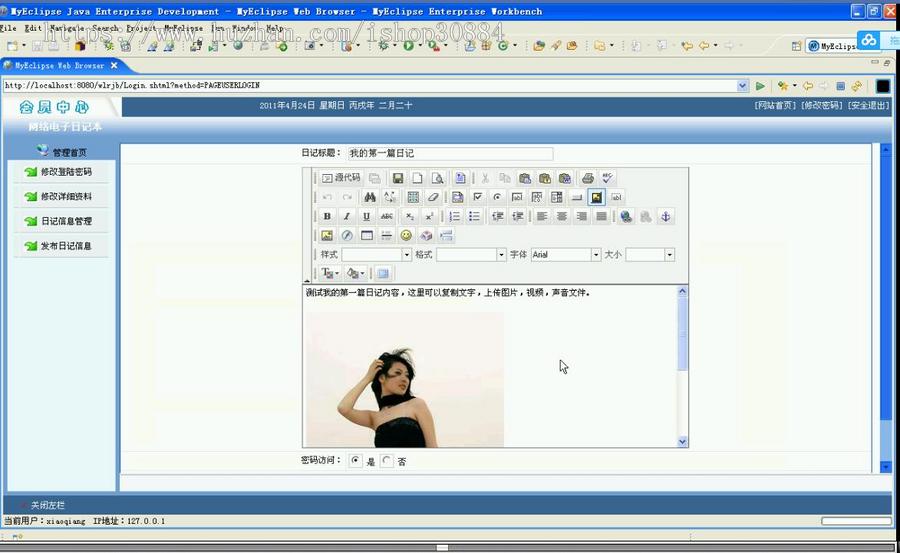
Task: Click the 安全退出 logout link
Action: (x=868, y=105)
